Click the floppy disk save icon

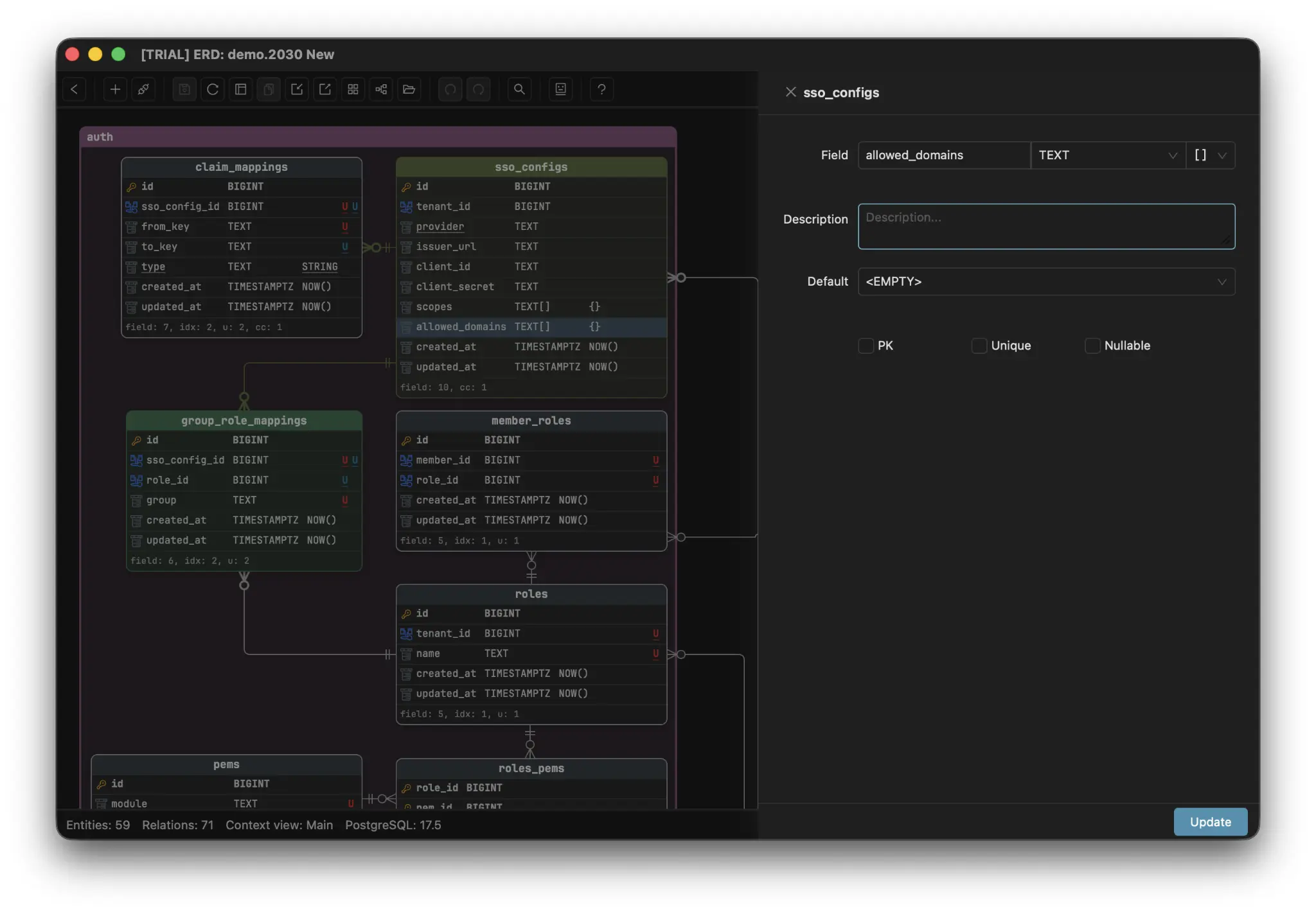point(184,89)
